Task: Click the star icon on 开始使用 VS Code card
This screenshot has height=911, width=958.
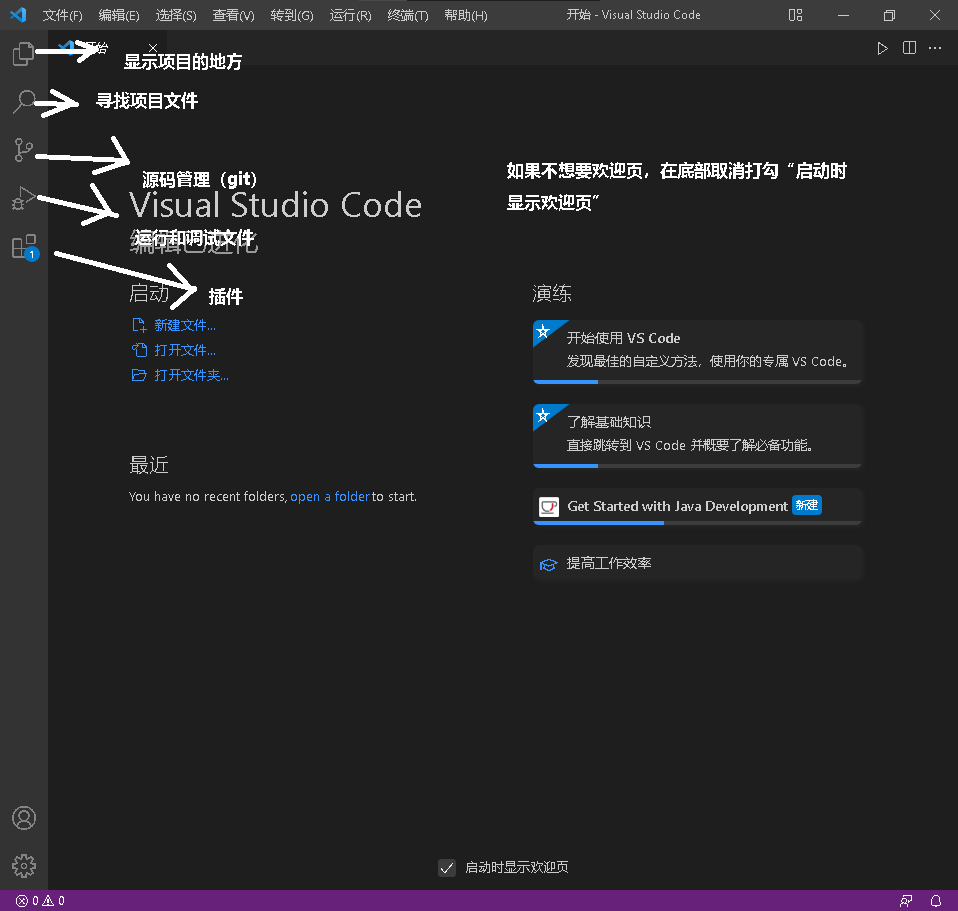Action: tap(543, 331)
